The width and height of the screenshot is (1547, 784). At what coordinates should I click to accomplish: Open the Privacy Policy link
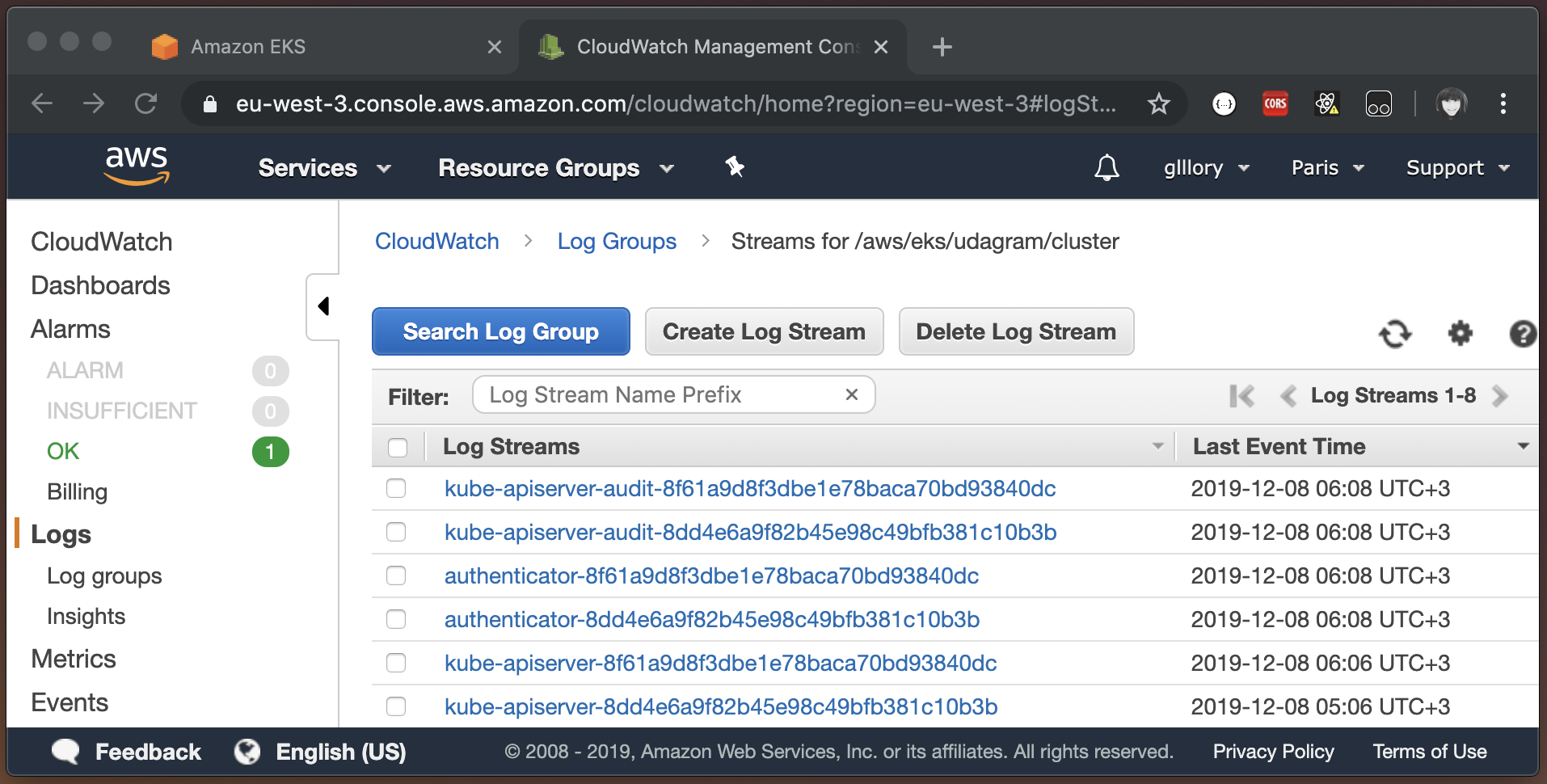pos(1273,752)
